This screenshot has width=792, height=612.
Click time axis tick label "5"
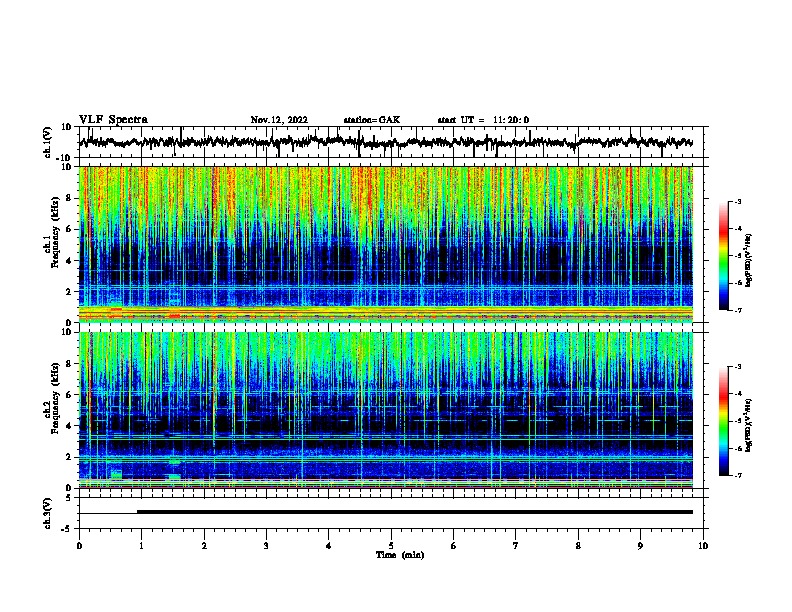[x=391, y=546]
